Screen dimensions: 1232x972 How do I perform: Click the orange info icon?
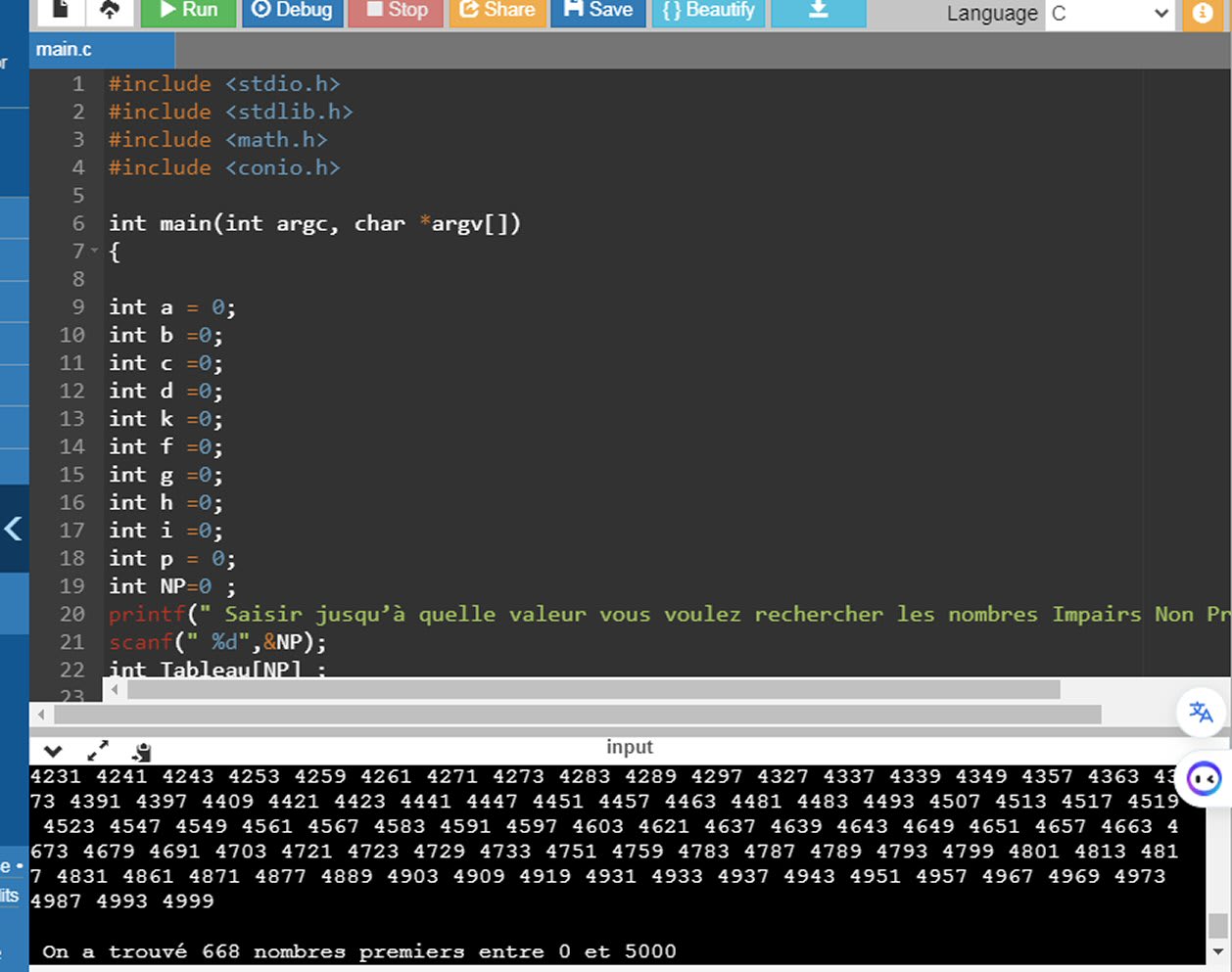(1202, 14)
